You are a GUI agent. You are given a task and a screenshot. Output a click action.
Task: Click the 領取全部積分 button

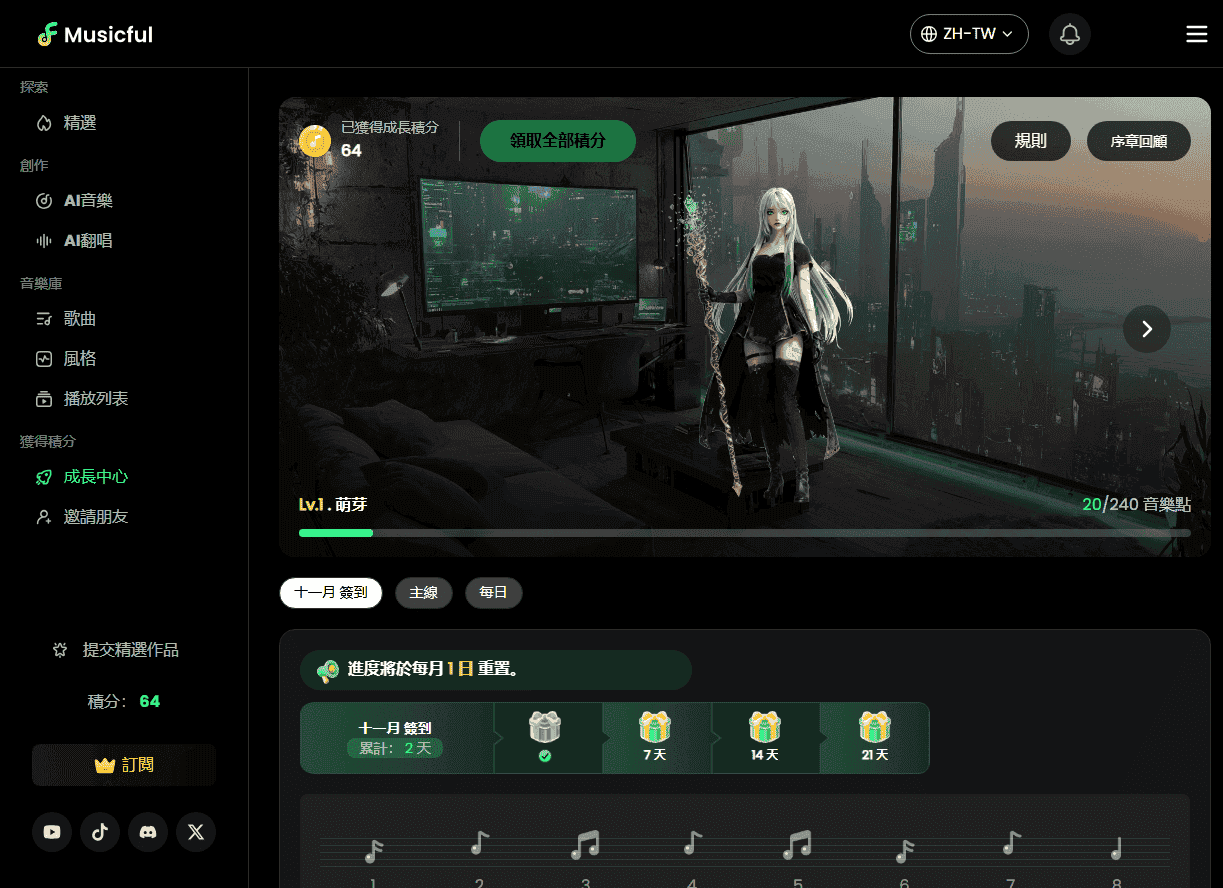pyautogui.click(x=557, y=141)
